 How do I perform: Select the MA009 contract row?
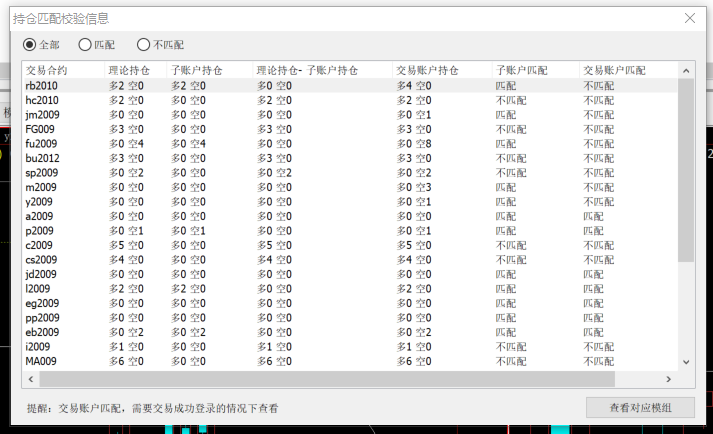42,361
